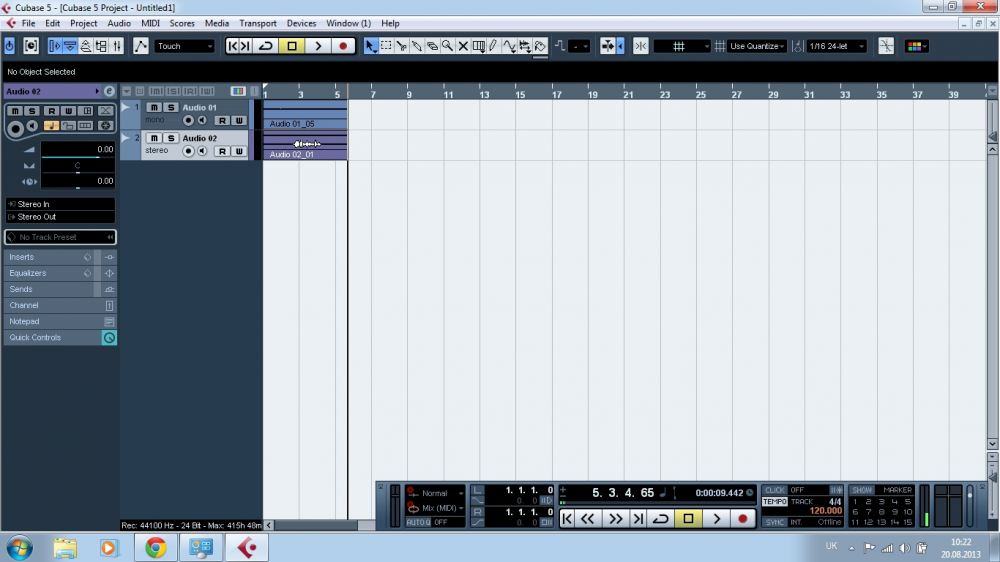Open the Constrain Delay Compensation icon
Viewport: 1000px width, 562px height.
[x=10, y=46]
